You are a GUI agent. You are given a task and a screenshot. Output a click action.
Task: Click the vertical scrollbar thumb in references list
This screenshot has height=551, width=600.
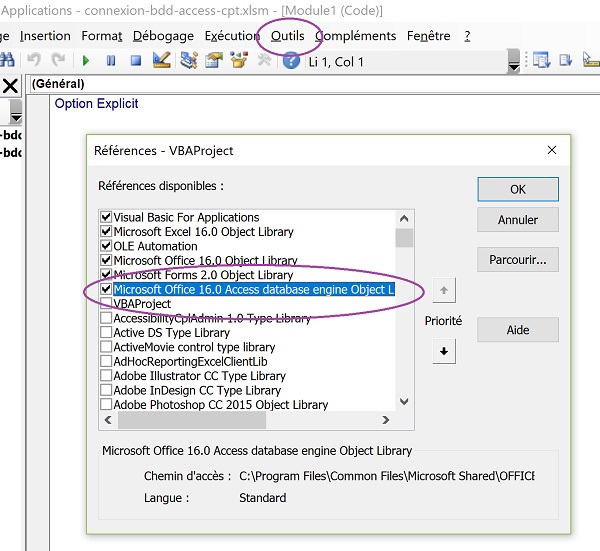[404, 238]
